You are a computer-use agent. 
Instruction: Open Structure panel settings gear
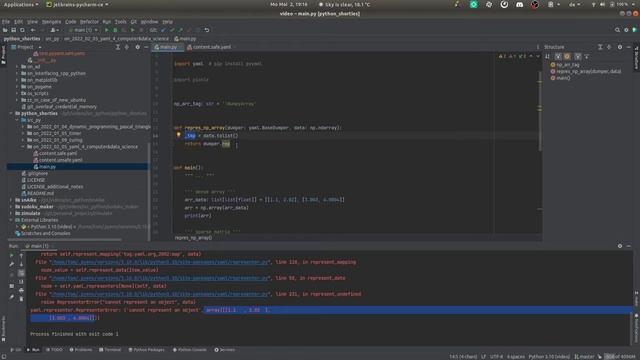pos(620,47)
